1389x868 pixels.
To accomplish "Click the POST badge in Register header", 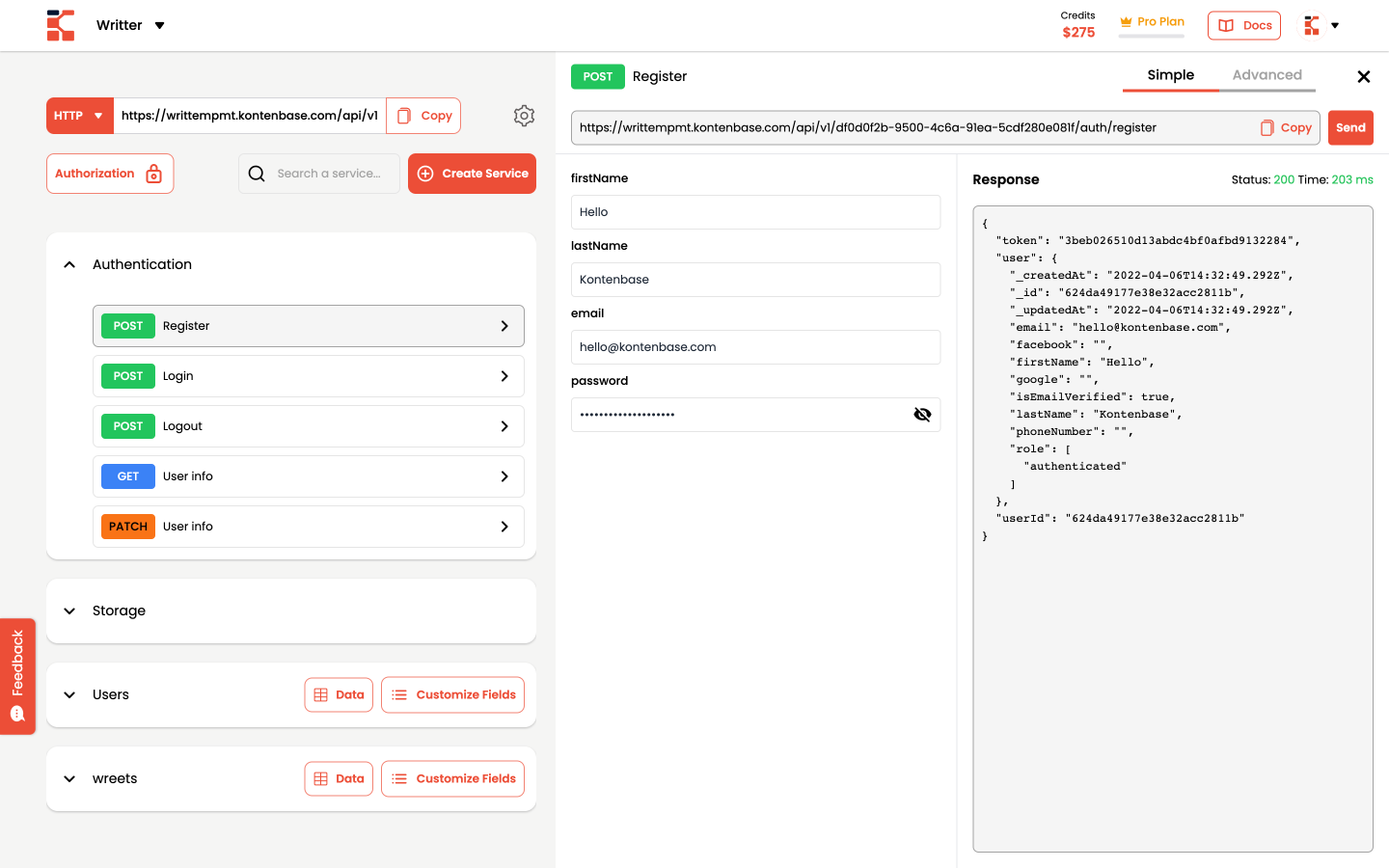I will pyautogui.click(x=598, y=76).
